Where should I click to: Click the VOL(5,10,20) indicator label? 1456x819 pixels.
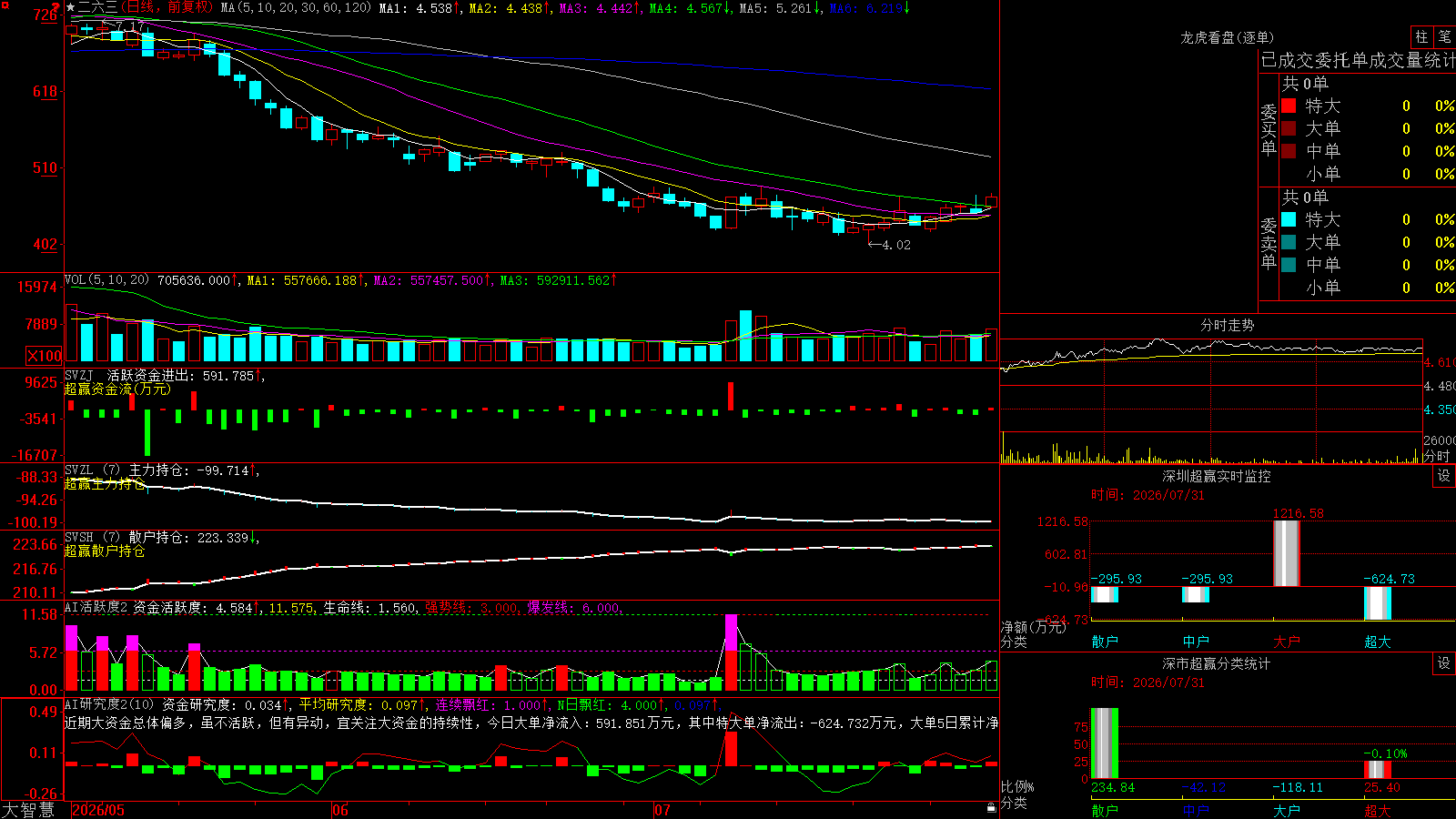click(x=106, y=280)
